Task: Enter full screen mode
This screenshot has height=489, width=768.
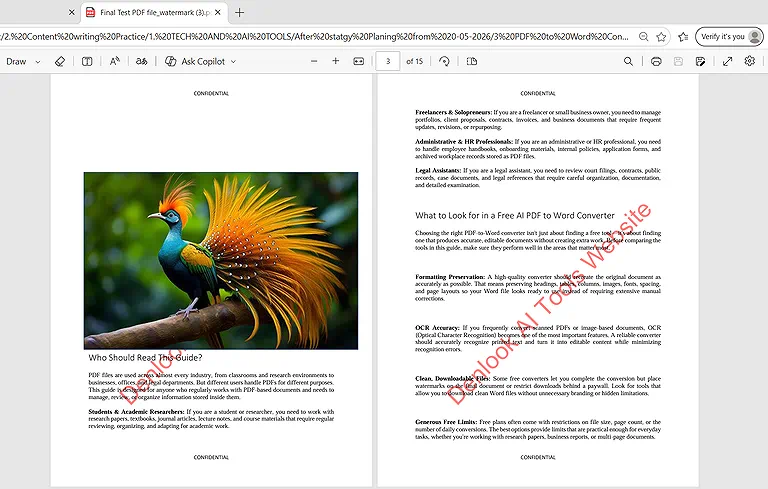Action: 727,61
